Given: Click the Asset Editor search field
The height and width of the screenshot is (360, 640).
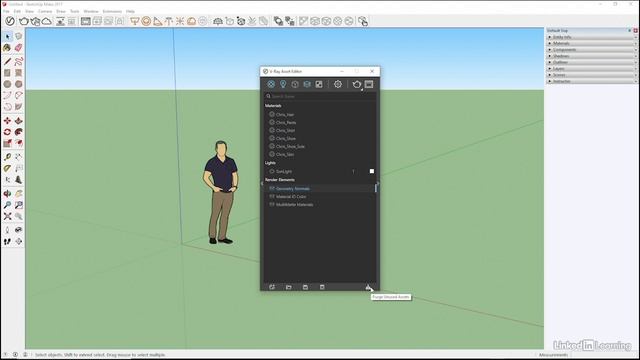Looking at the screenshot, I should (x=320, y=96).
